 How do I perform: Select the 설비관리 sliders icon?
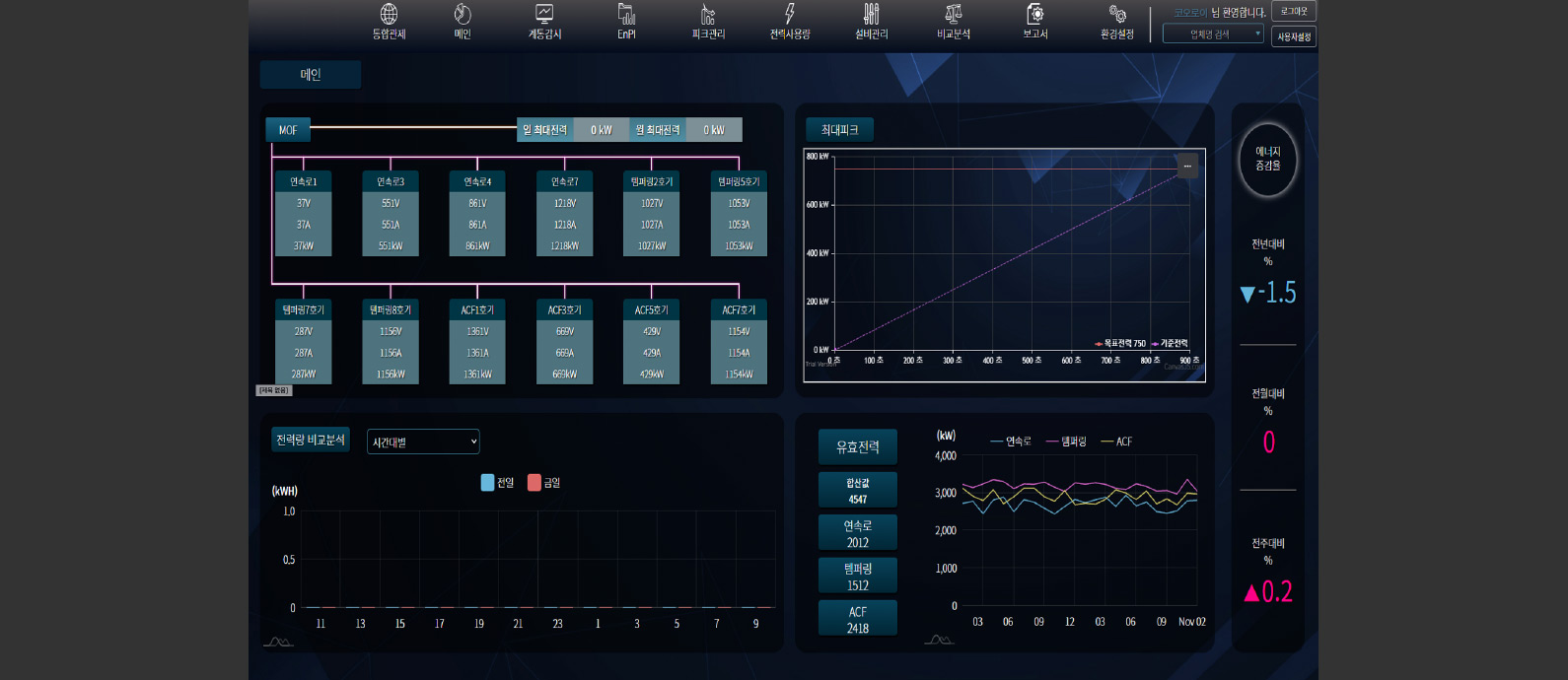(x=871, y=15)
